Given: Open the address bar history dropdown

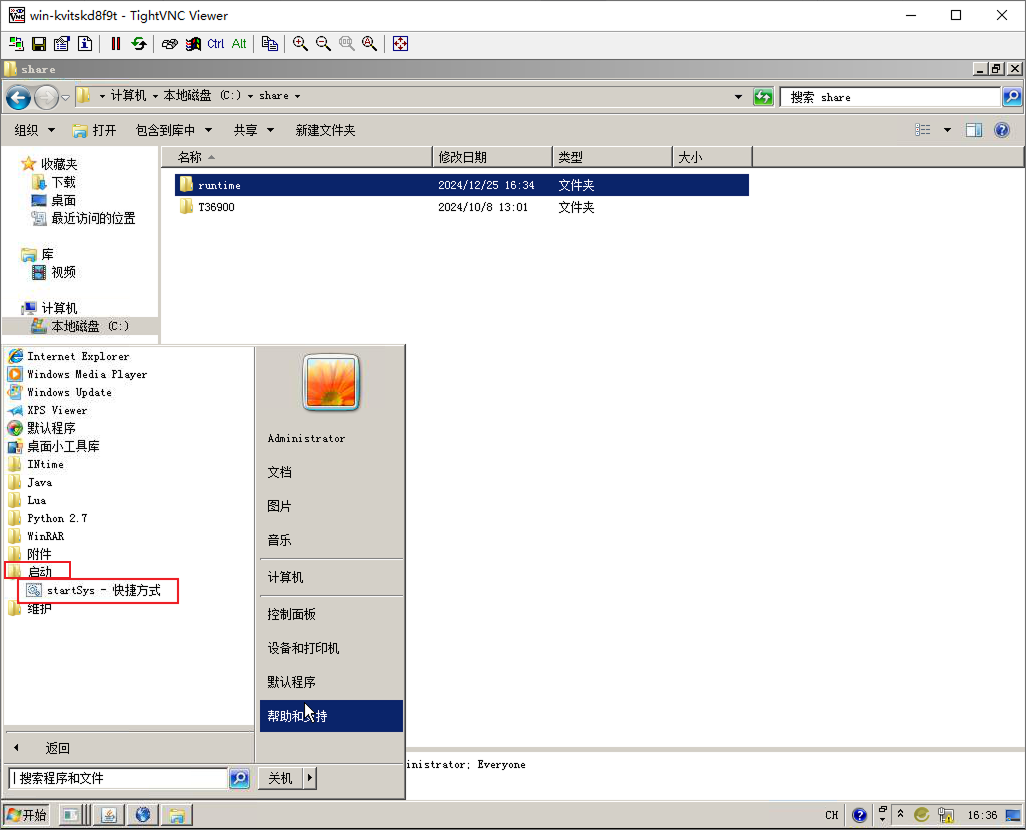Looking at the screenshot, I should pyautogui.click(x=738, y=97).
